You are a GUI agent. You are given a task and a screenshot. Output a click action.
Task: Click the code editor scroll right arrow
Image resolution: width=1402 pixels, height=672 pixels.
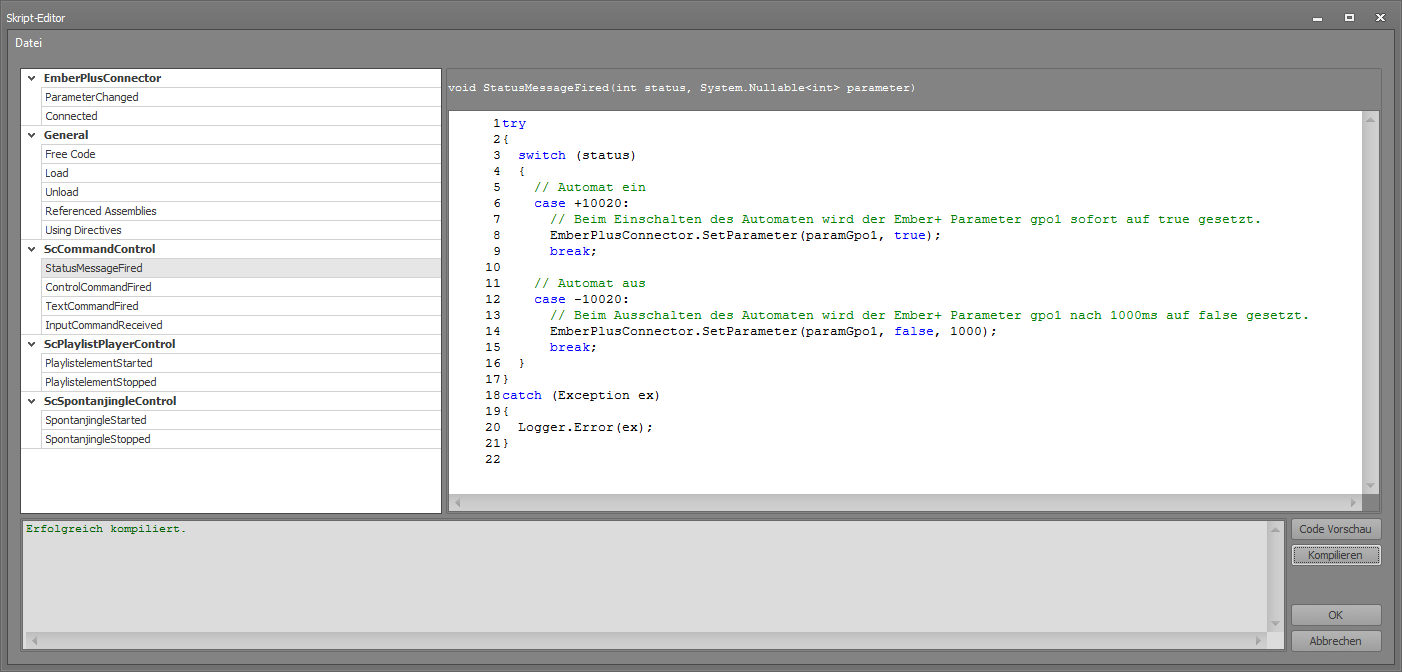click(1355, 503)
